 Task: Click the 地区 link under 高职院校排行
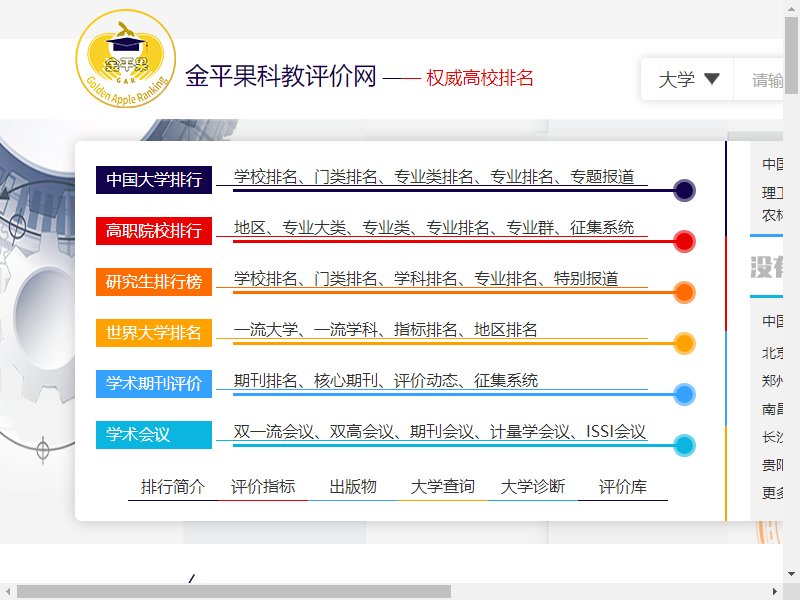249,228
